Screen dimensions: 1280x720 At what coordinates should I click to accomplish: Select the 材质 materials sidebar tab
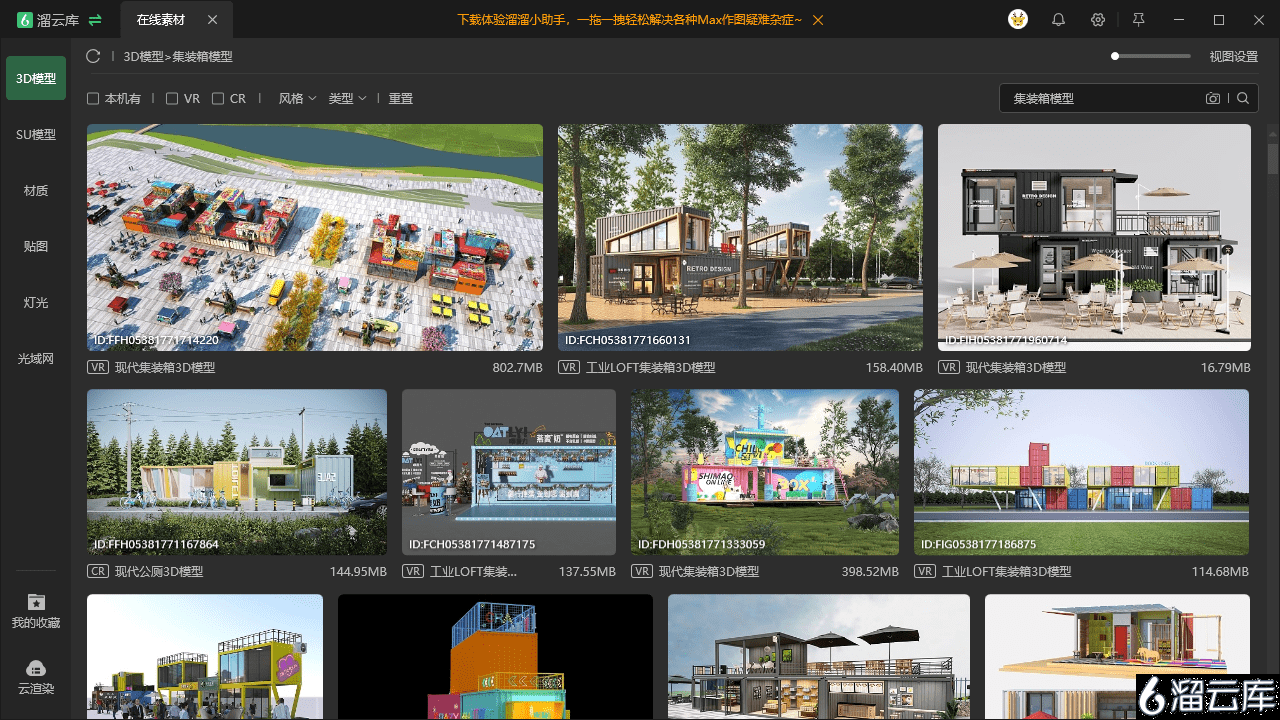click(x=36, y=190)
